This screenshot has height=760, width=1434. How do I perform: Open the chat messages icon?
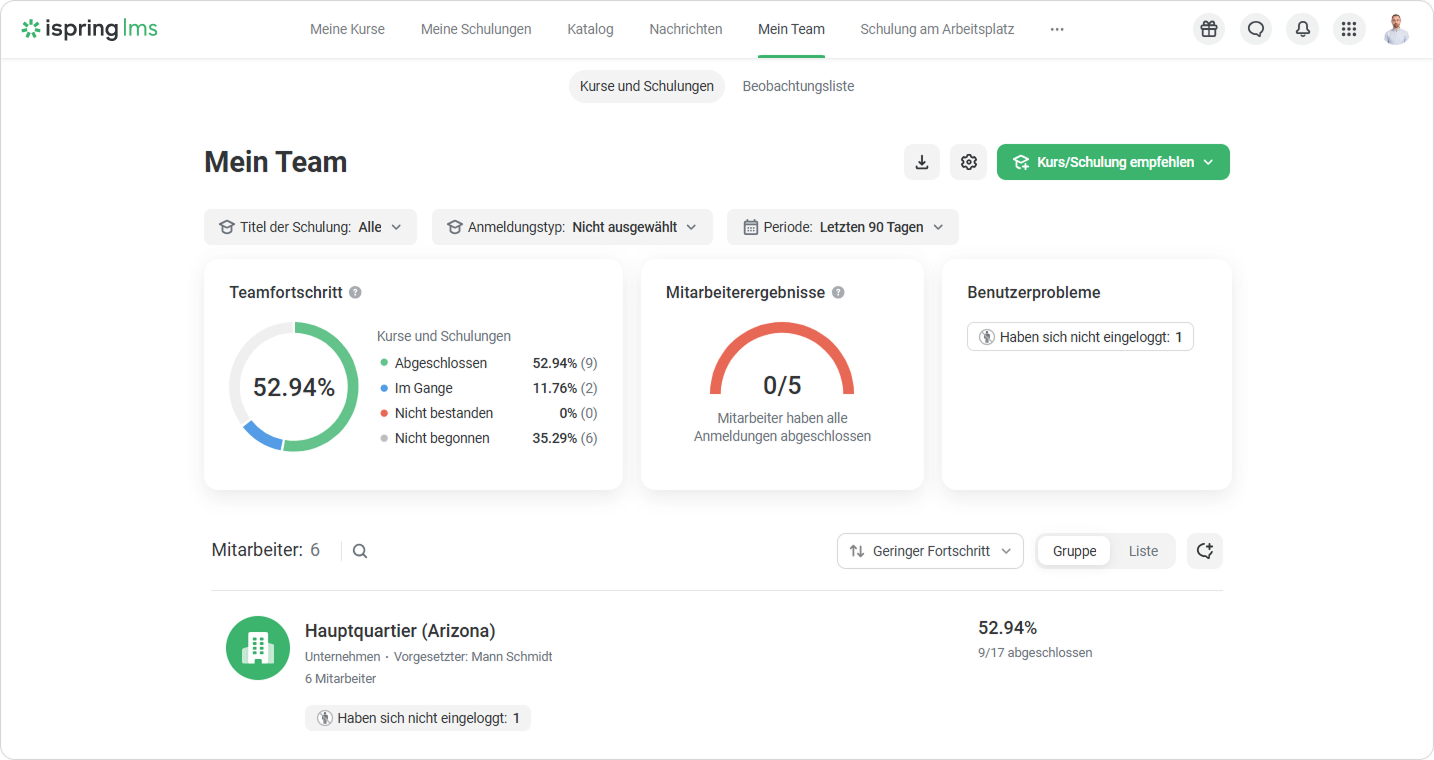(x=1256, y=29)
